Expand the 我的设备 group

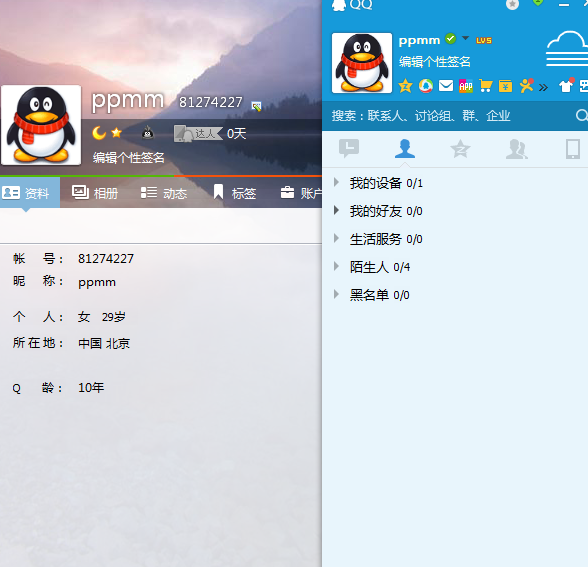tap(336, 183)
